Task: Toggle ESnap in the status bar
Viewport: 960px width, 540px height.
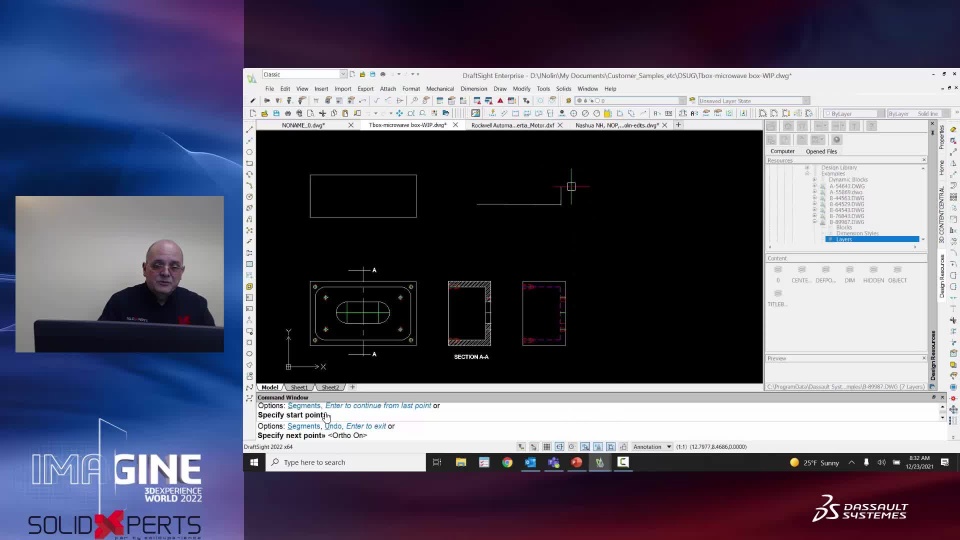Action: pos(585,447)
